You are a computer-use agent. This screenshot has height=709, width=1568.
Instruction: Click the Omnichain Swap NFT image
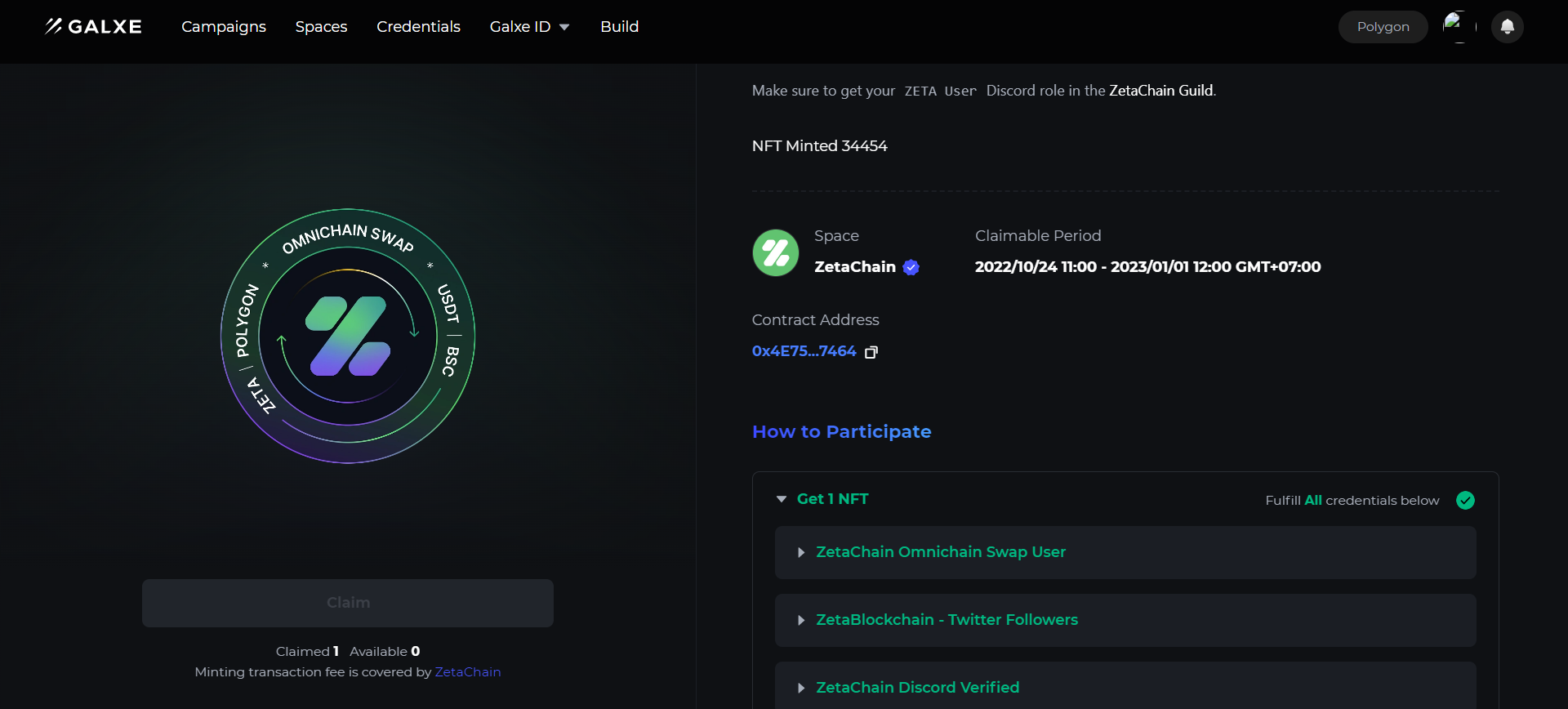[348, 336]
